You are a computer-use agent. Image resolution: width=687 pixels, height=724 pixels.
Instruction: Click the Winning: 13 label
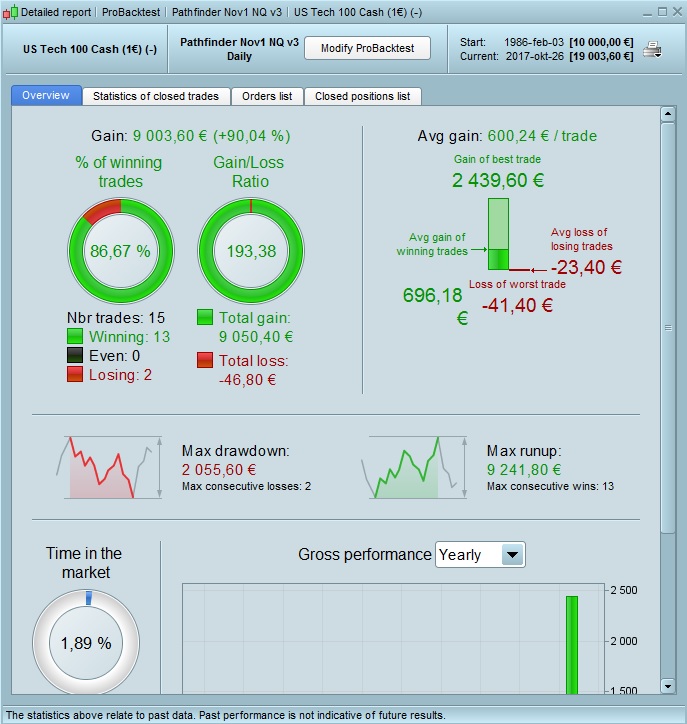pos(129,337)
